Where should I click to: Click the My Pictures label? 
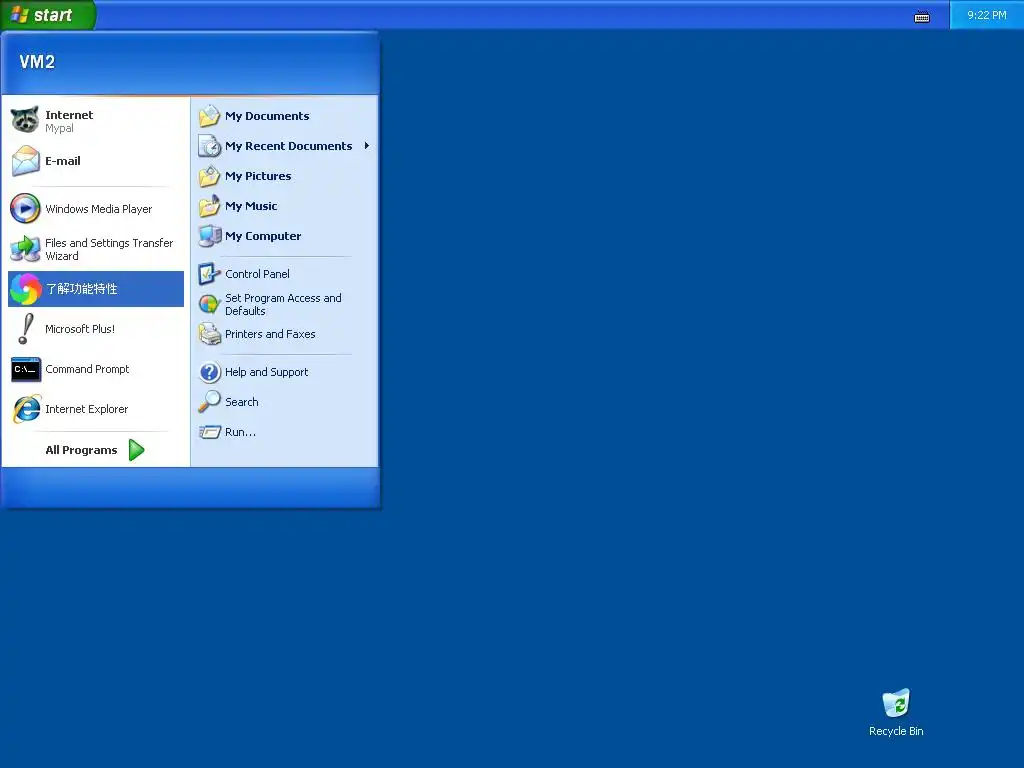point(258,176)
